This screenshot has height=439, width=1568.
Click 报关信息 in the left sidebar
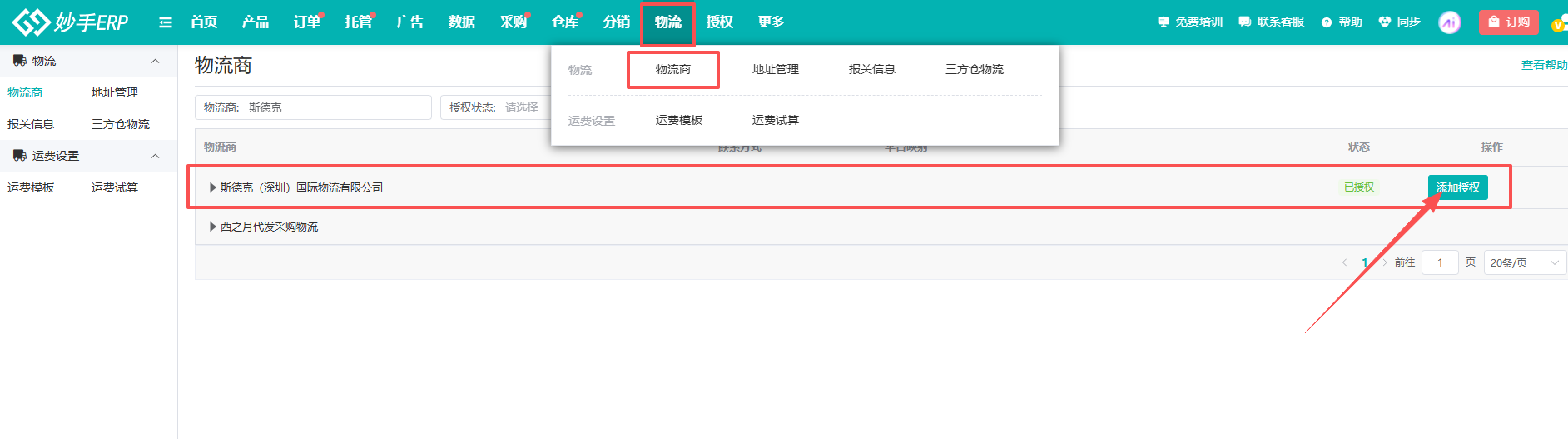coord(31,124)
